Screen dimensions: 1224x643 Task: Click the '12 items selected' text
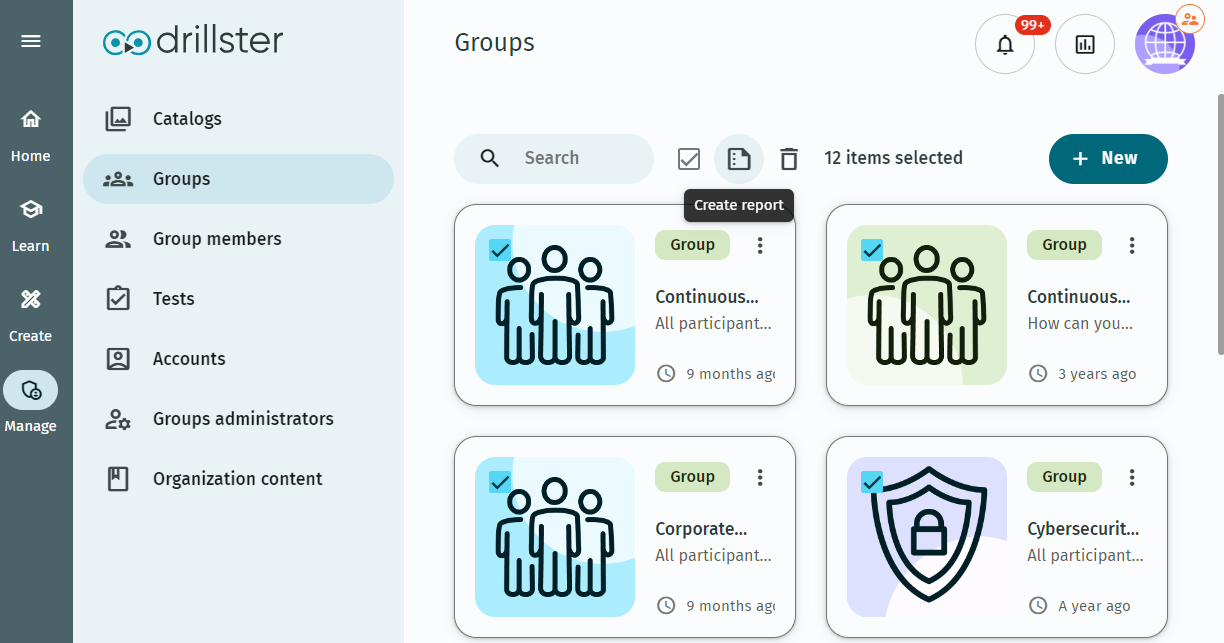[893, 158]
